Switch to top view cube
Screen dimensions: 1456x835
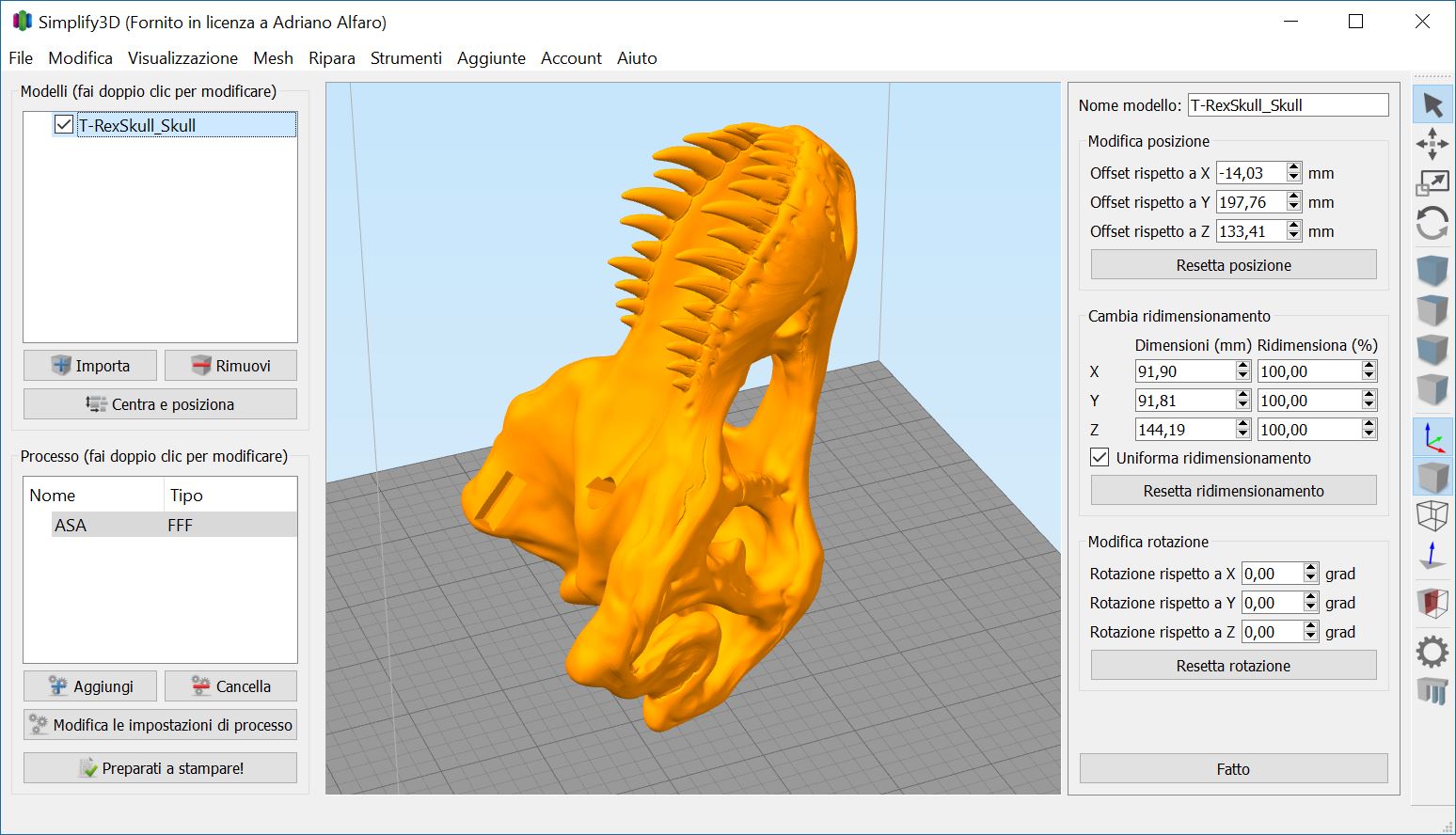[x=1432, y=310]
